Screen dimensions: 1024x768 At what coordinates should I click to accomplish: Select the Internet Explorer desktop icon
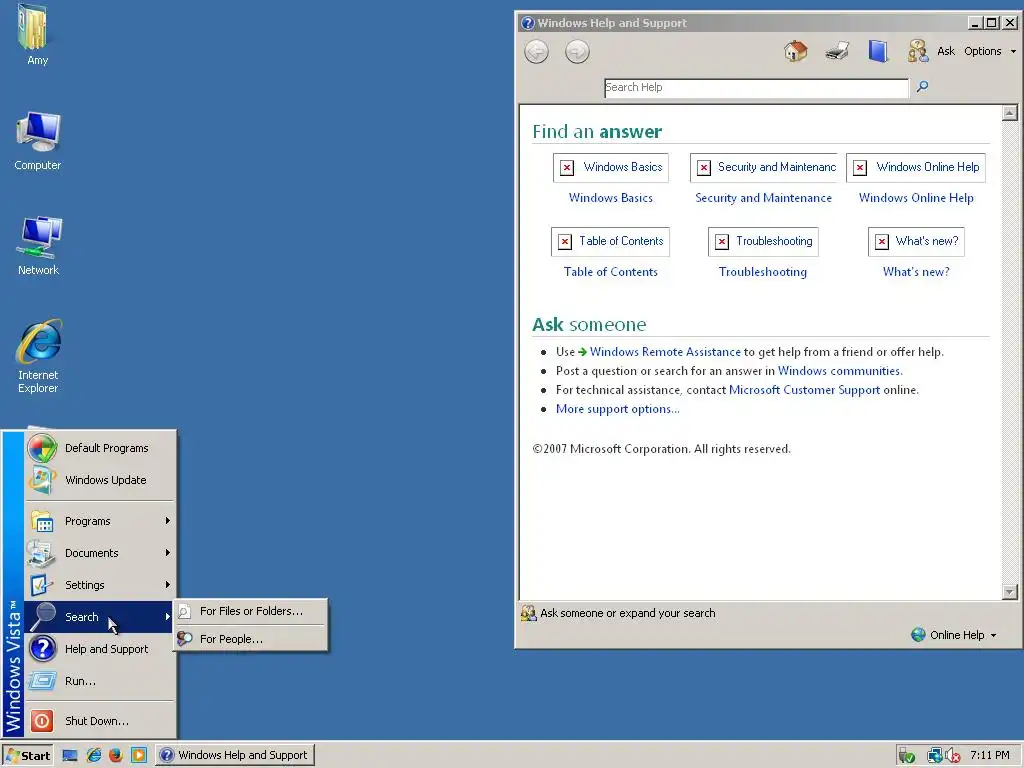pyautogui.click(x=38, y=357)
